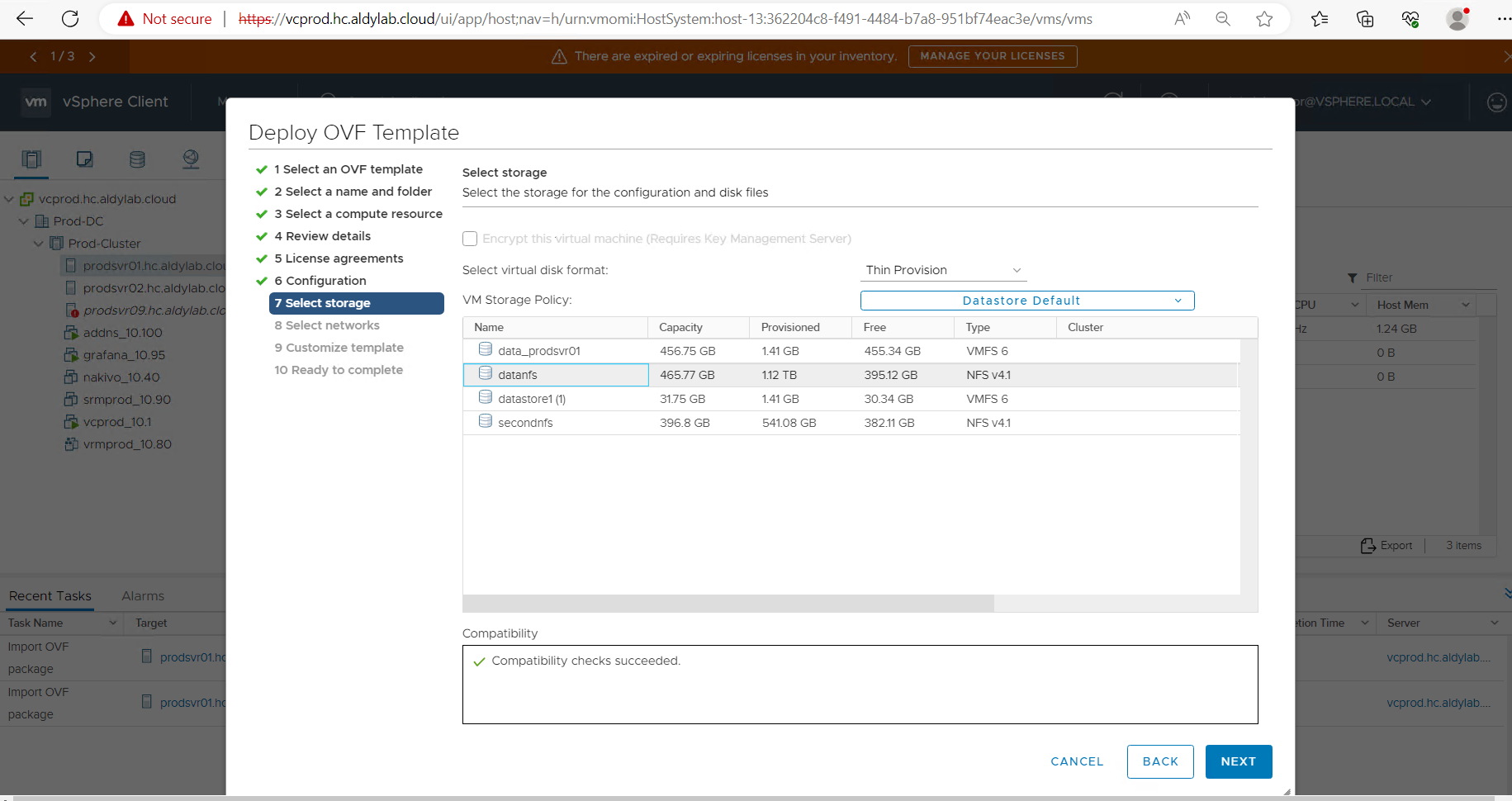Click MANAGE YOUR LICENSES button
This screenshot has height=801, width=1512.
coord(992,56)
